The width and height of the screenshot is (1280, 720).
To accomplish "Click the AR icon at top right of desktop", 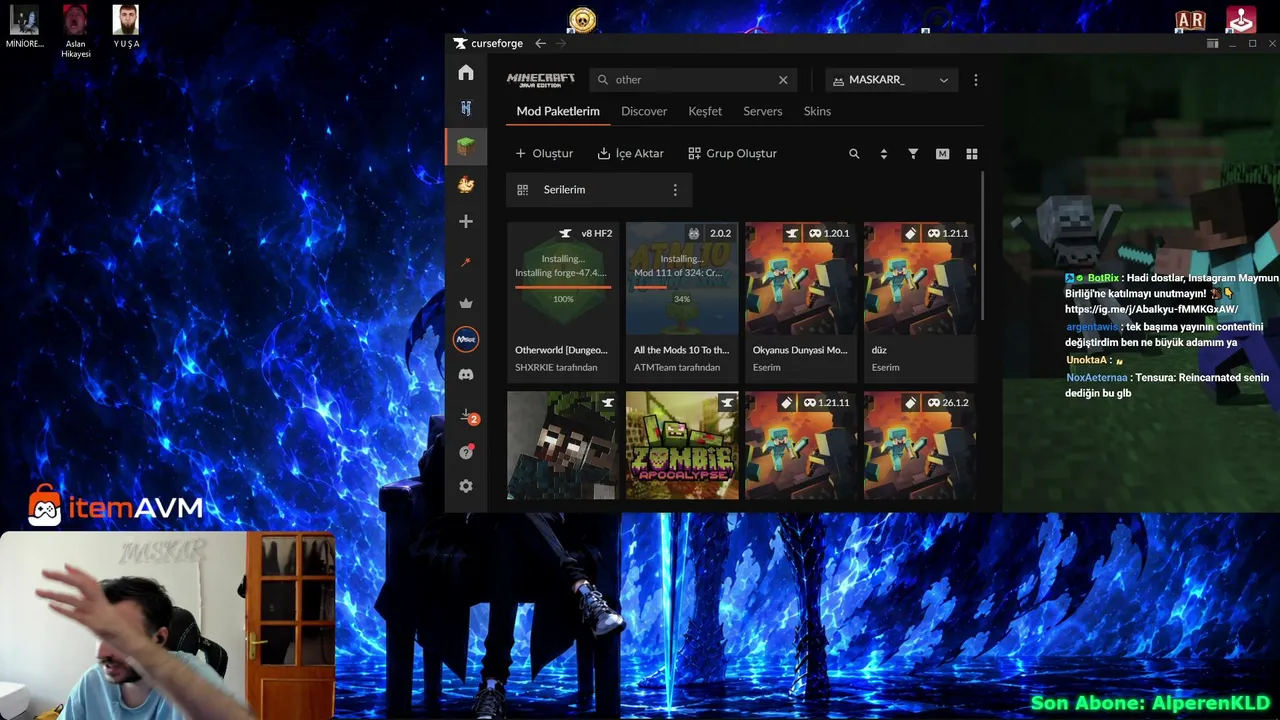I will point(1190,20).
